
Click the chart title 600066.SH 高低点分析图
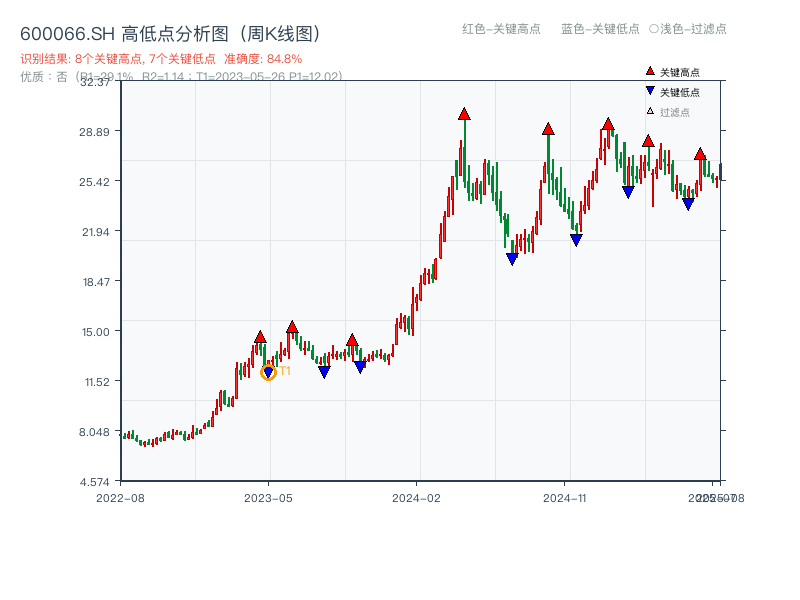[171, 34]
